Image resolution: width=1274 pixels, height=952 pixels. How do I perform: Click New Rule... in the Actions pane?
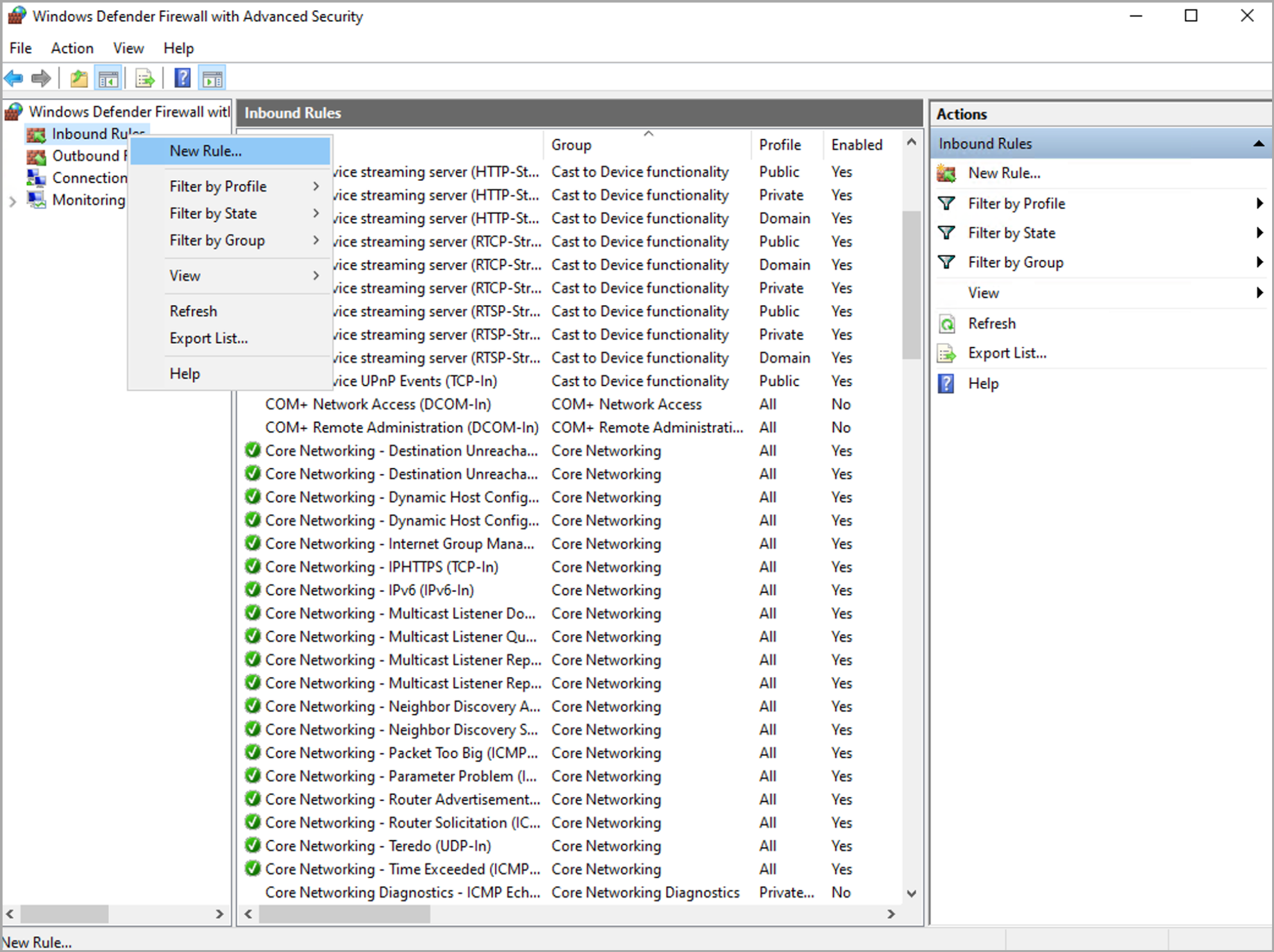tap(1003, 173)
